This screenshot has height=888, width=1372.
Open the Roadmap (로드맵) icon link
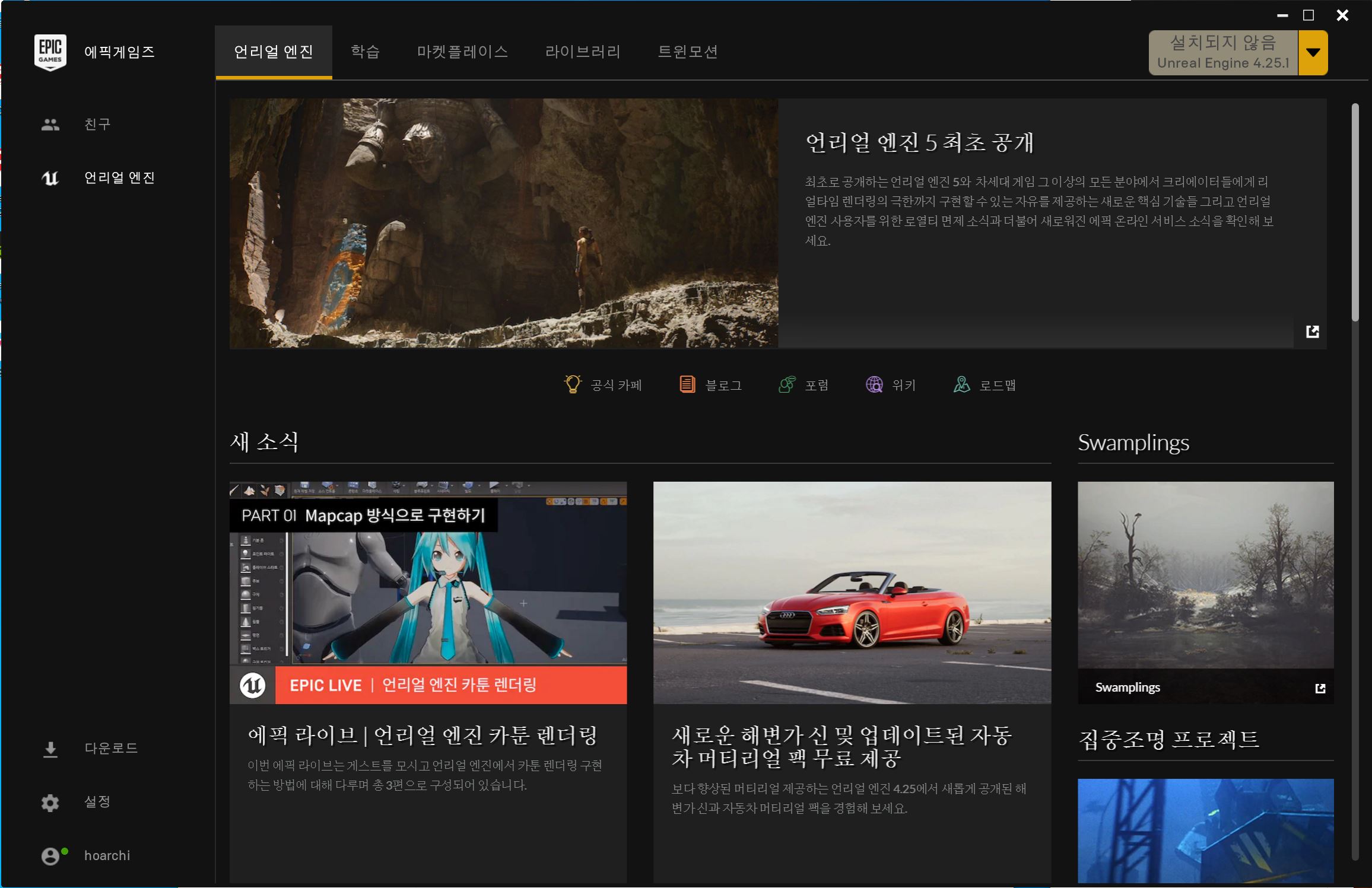tap(961, 384)
